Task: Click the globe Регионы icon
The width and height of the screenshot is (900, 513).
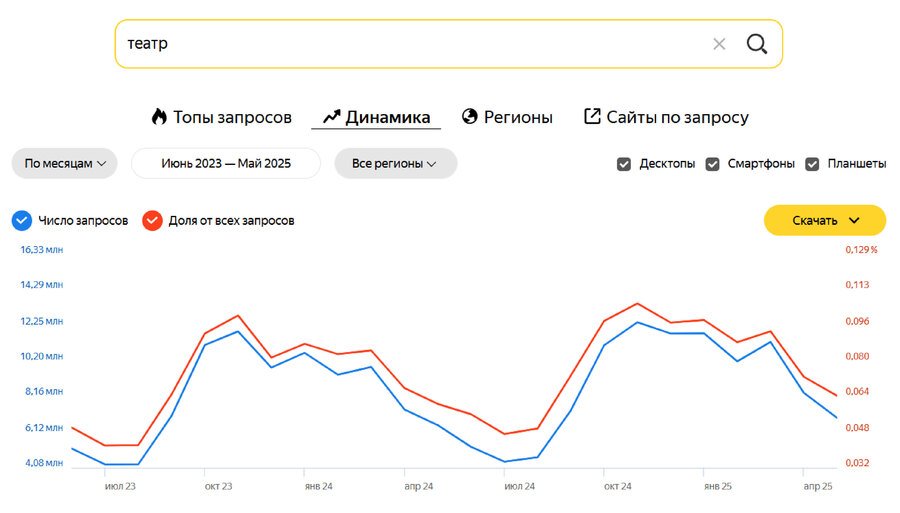Action: pyautogui.click(x=470, y=117)
